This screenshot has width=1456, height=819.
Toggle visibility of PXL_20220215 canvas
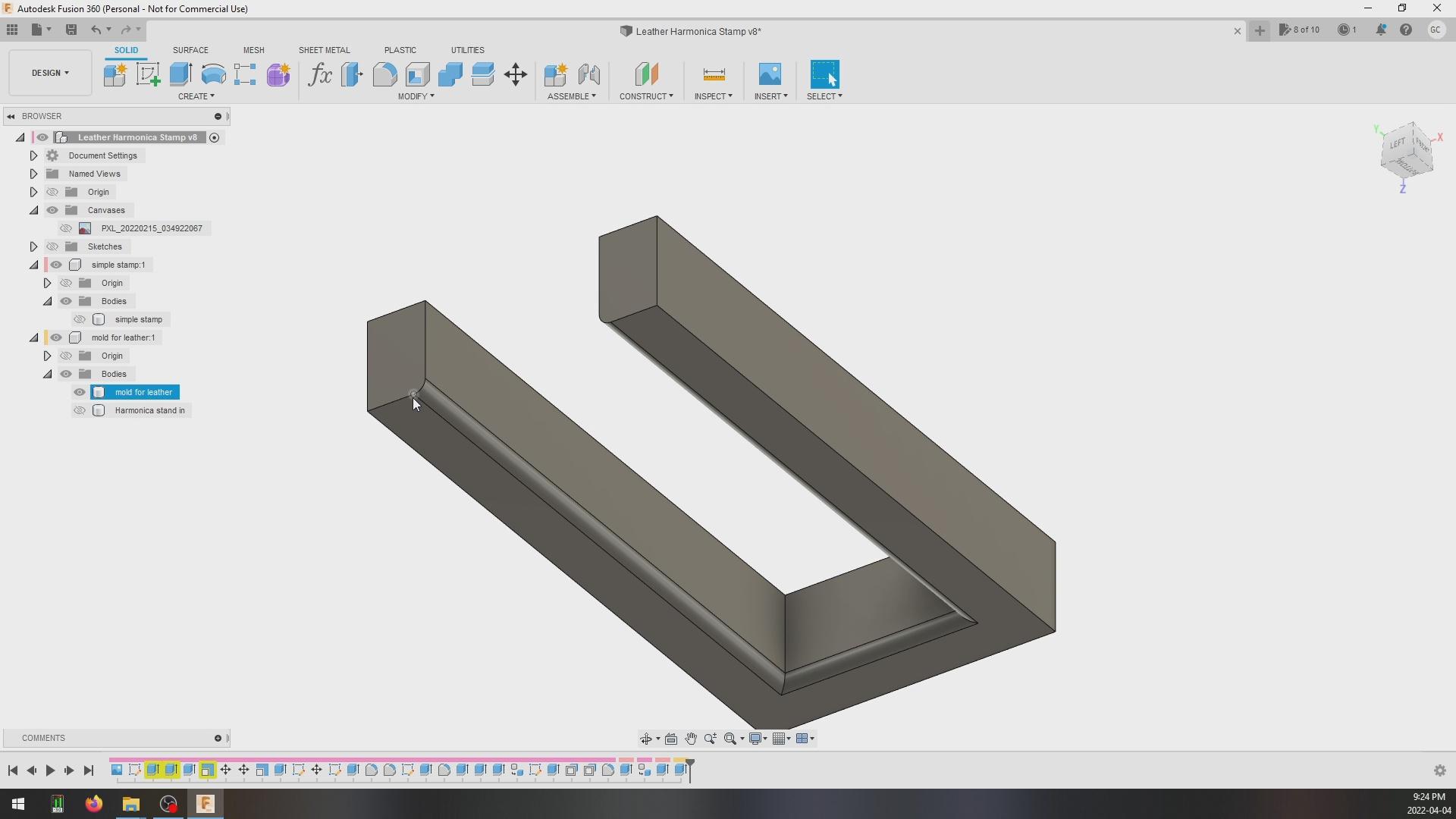(x=66, y=228)
